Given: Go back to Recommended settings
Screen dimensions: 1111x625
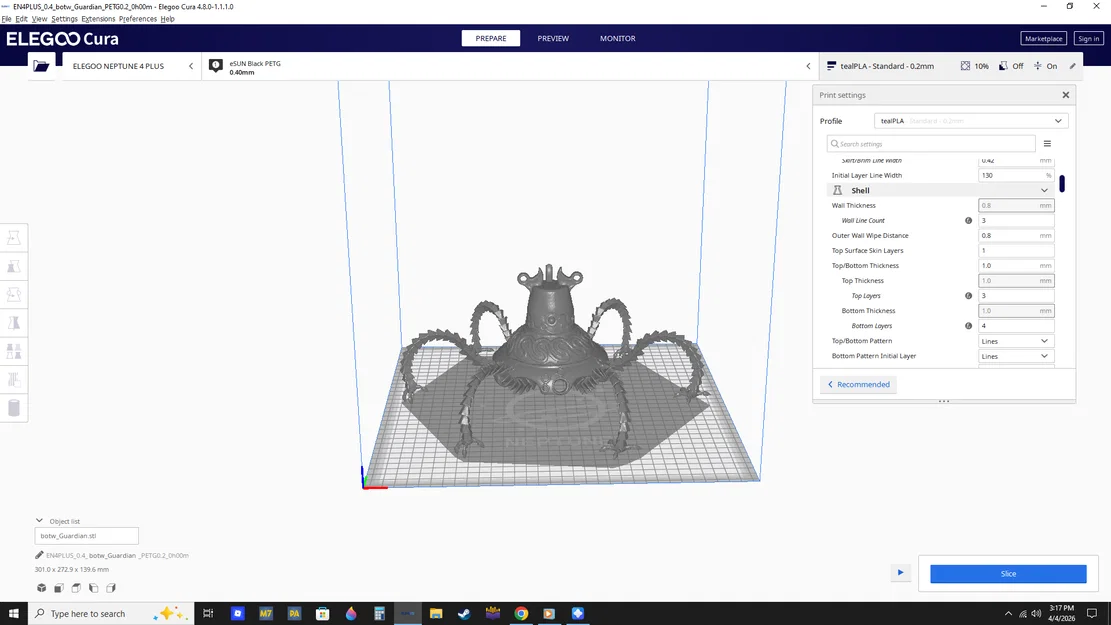Looking at the screenshot, I should coord(858,385).
